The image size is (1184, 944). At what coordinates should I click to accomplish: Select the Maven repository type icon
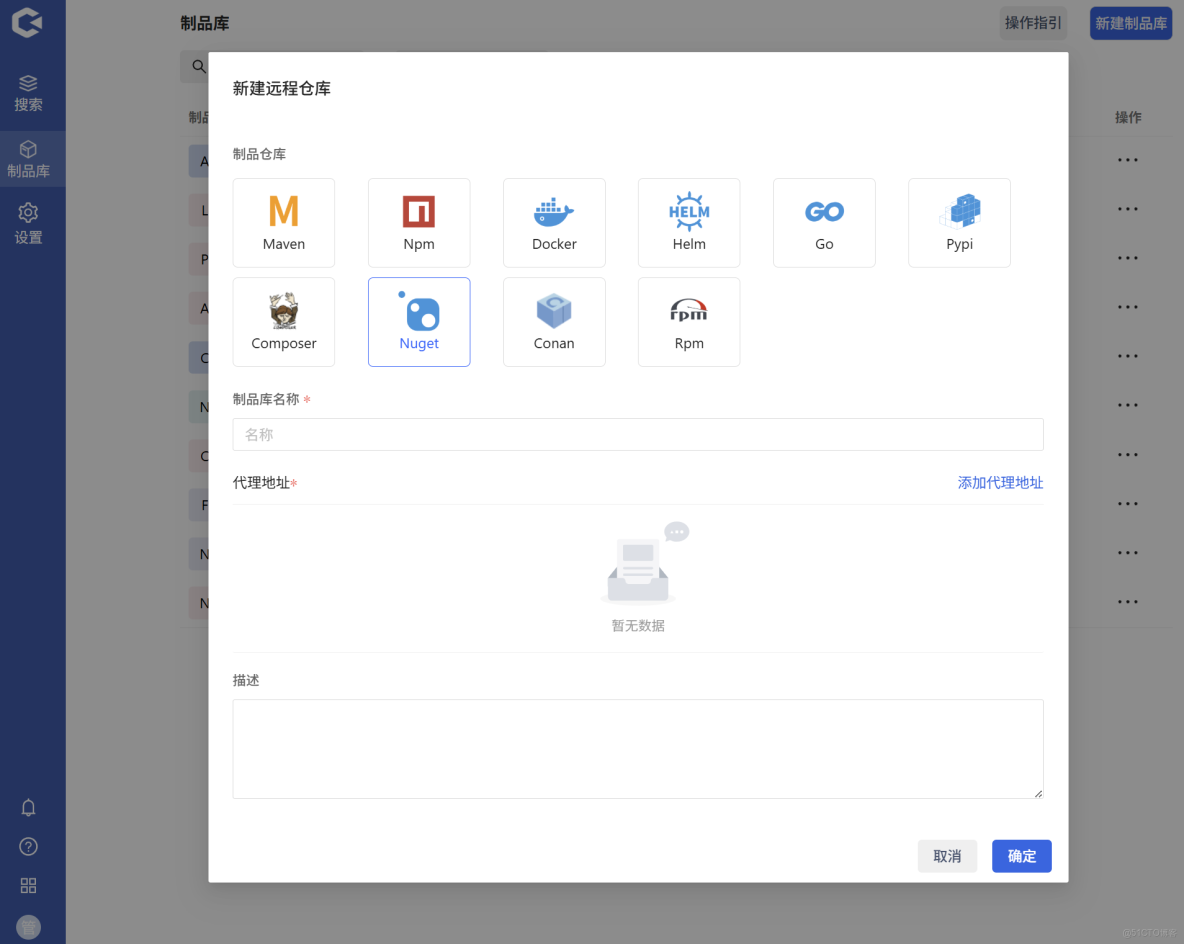tap(283, 222)
